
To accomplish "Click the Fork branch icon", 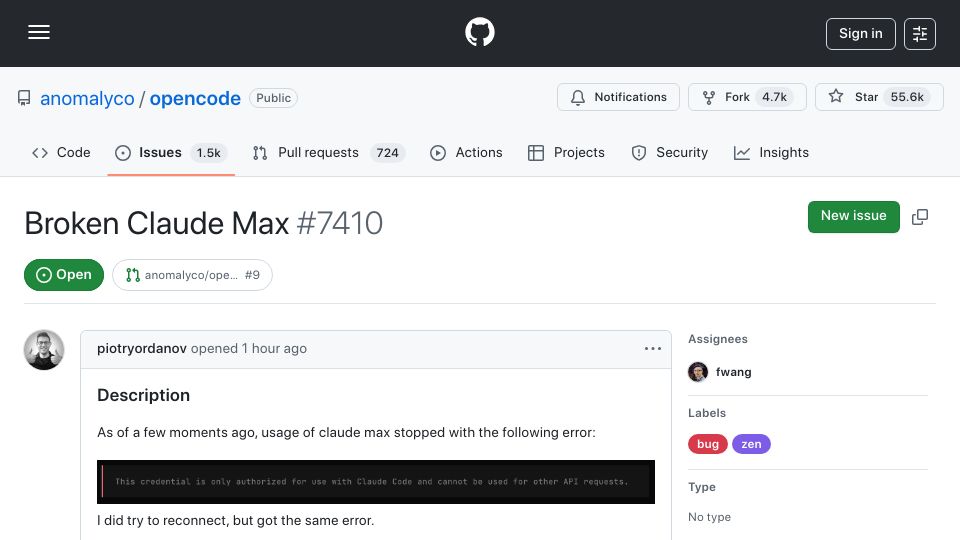I will coord(708,97).
